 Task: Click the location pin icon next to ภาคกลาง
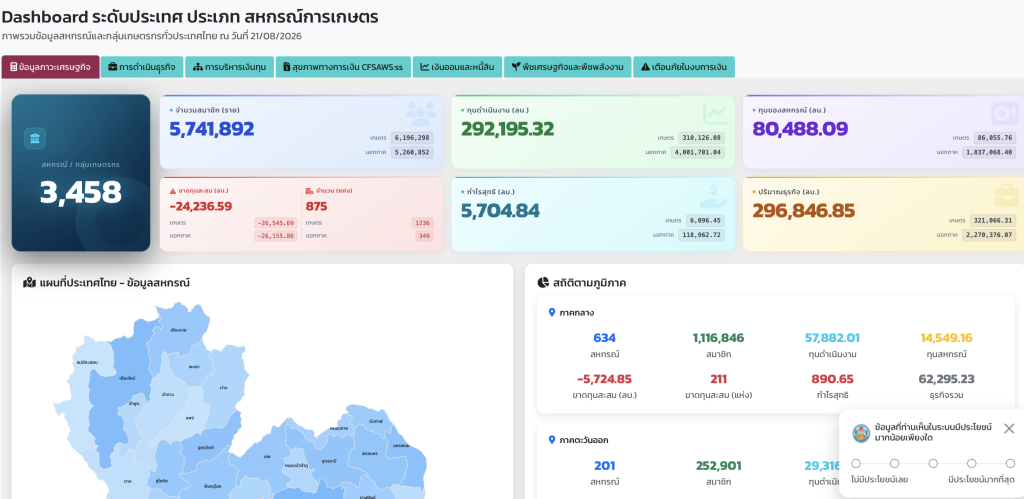coord(552,313)
